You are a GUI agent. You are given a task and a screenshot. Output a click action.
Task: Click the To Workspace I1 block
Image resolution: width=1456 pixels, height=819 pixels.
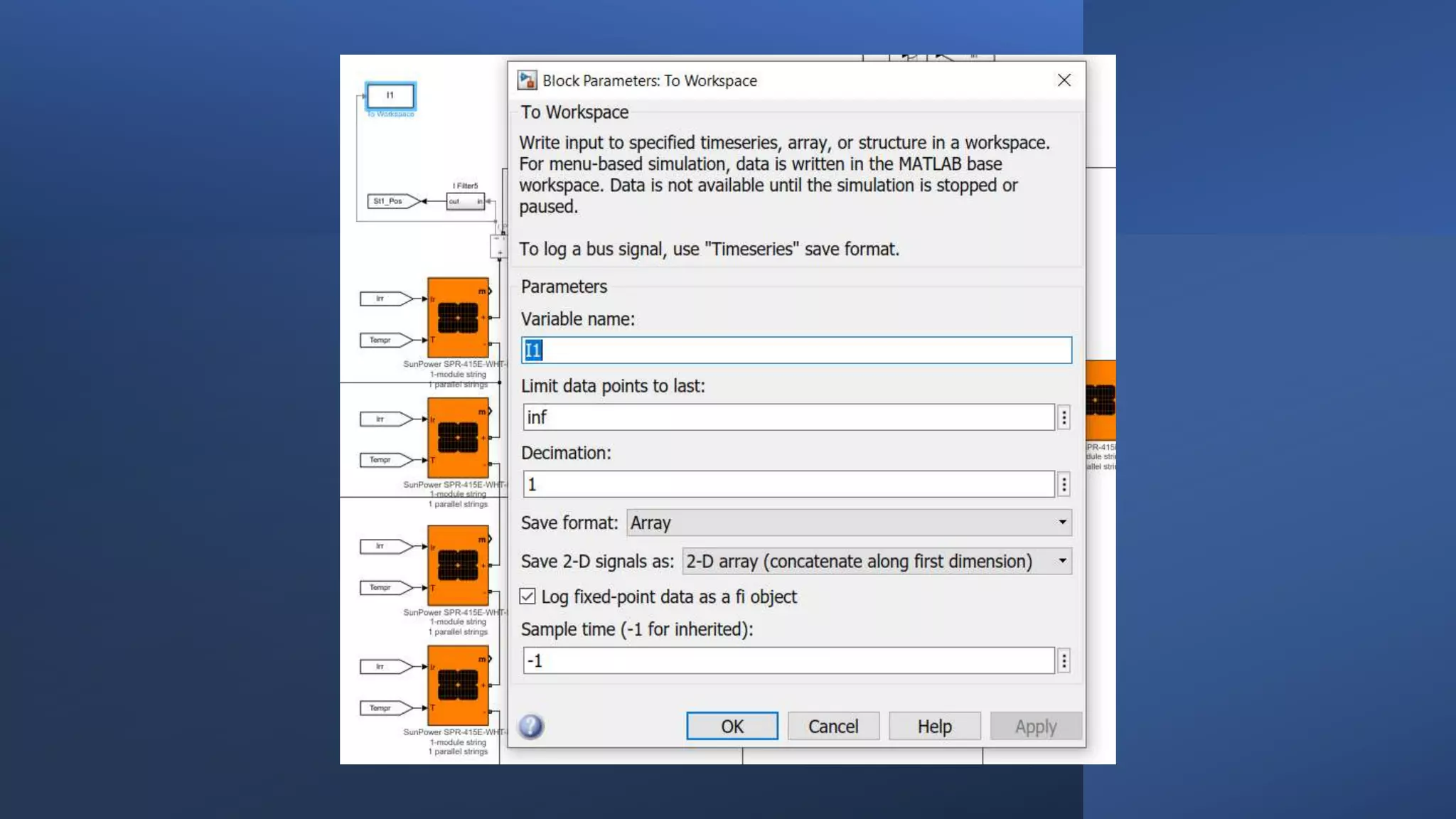coord(390,95)
